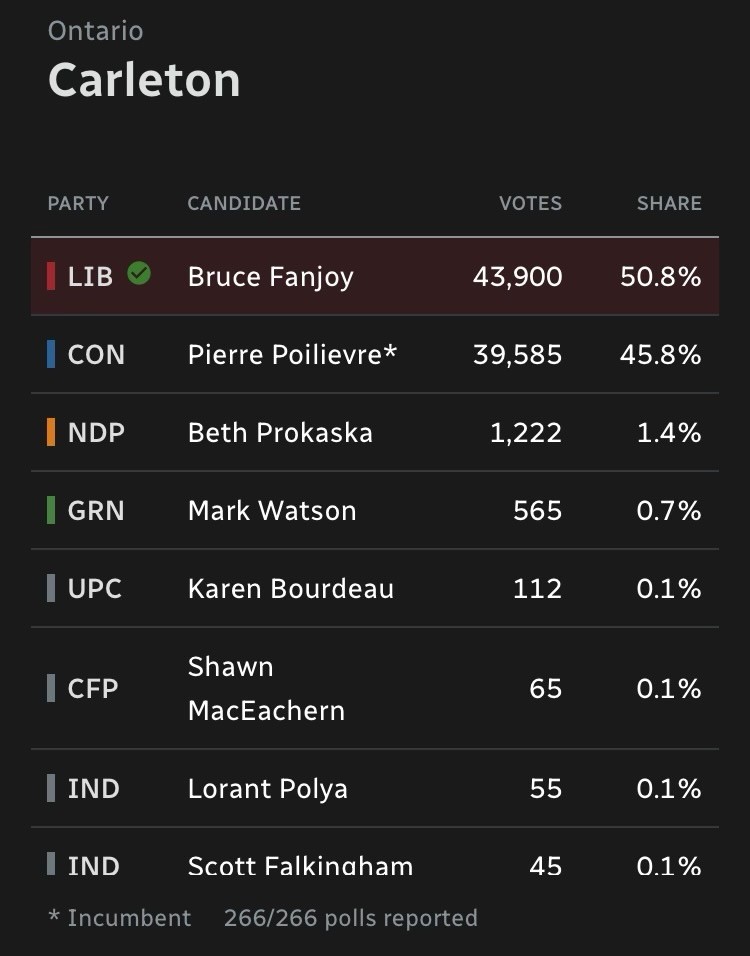This screenshot has width=750, height=956.
Task: Open Beth Prokaska candidate entry
Action: [280, 433]
